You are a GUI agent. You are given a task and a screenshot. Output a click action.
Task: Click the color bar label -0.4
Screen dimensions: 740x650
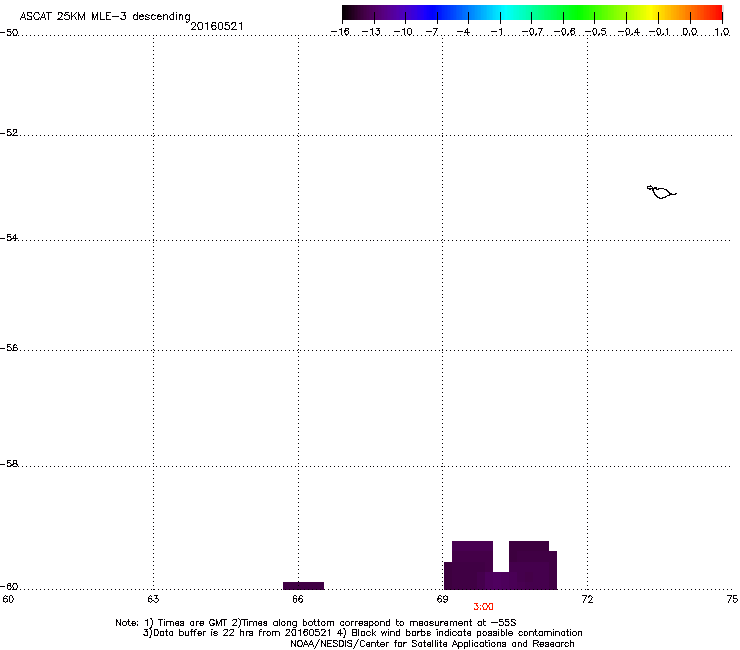pos(628,32)
